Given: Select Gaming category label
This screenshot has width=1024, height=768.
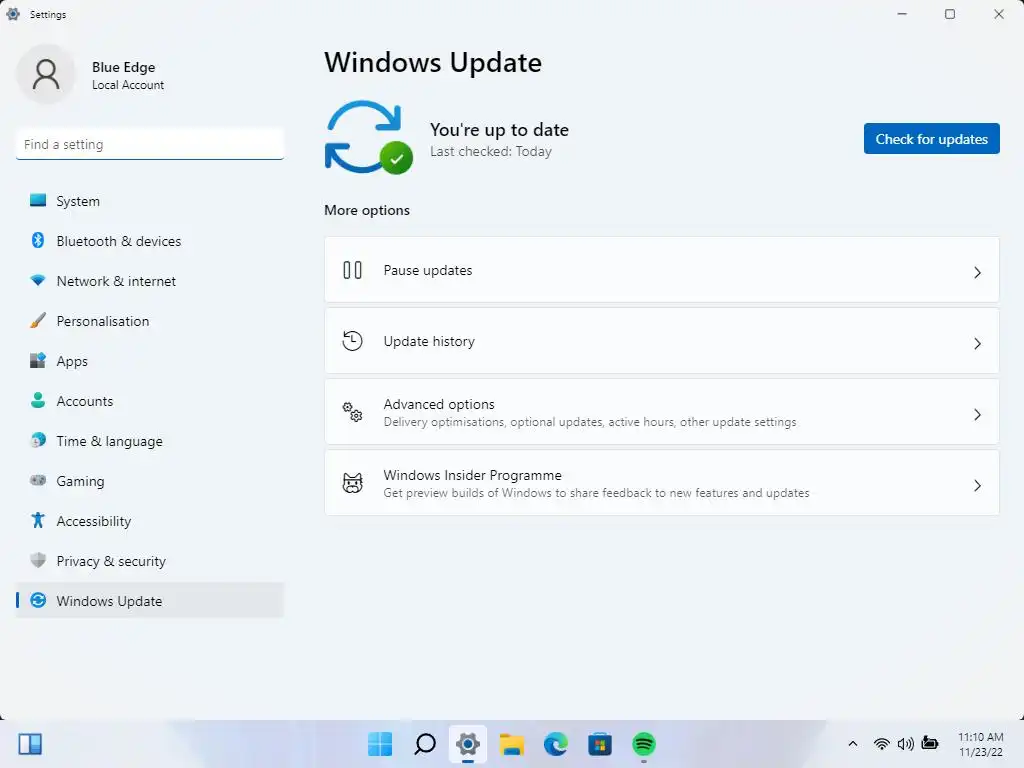Looking at the screenshot, I should 80,481.
